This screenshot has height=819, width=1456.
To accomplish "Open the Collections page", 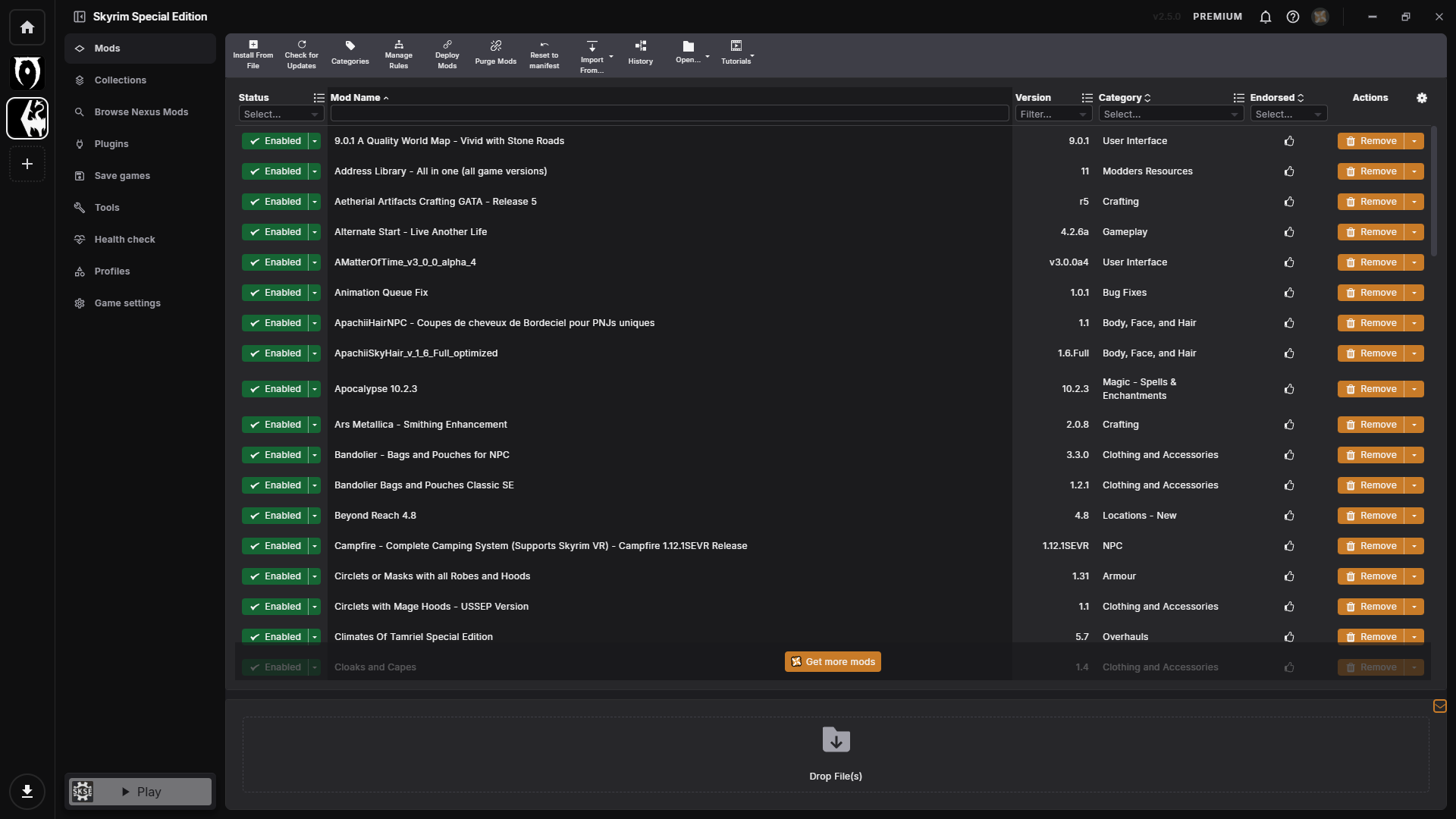I will tap(140, 80).
